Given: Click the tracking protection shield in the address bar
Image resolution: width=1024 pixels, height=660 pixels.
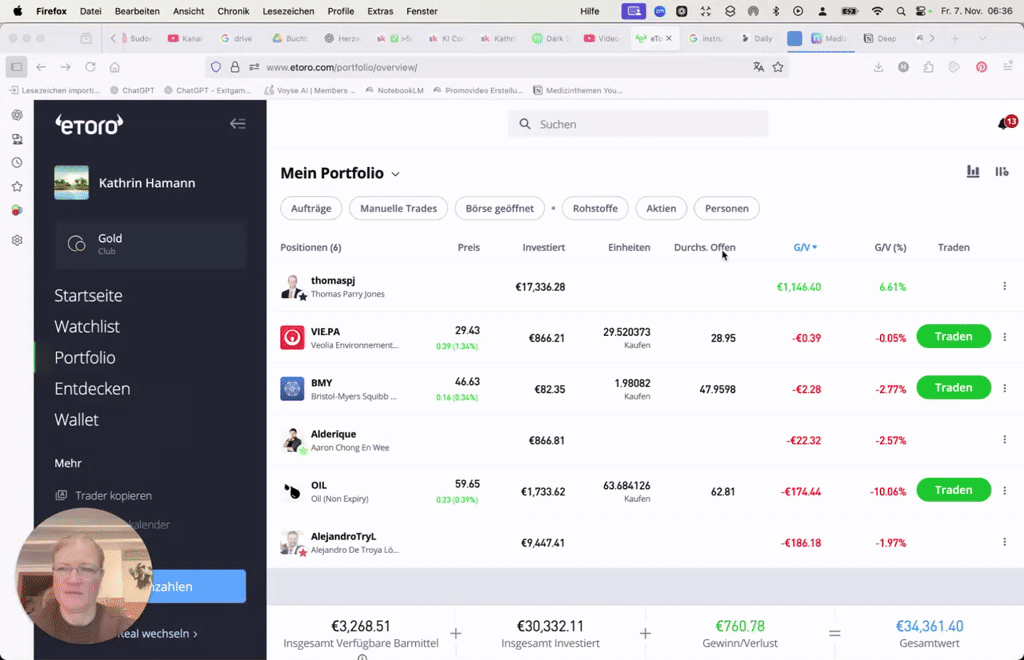Looking at the screenshot, I should click(x=214, y=66).
